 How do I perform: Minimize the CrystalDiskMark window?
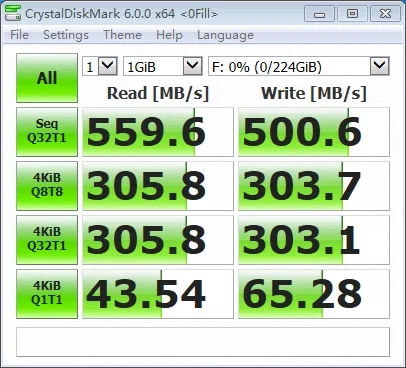coord(319,14)
